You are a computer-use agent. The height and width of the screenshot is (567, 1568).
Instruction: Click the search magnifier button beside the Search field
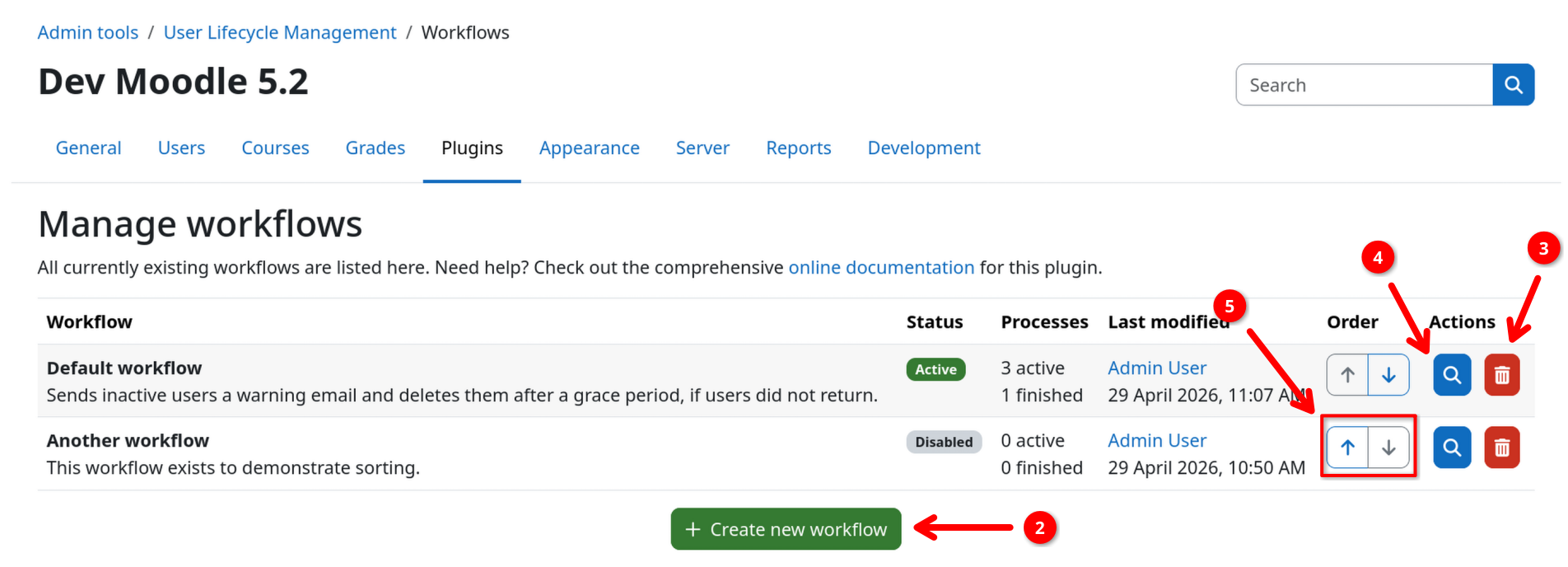1513,85
